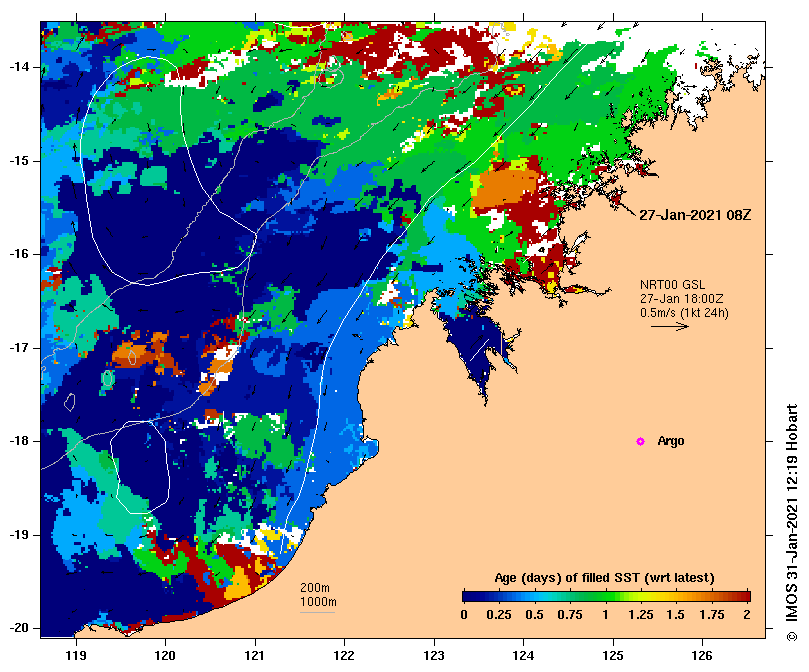
Task: Click the longitude label 121
Action: click(x=255, y=656)
